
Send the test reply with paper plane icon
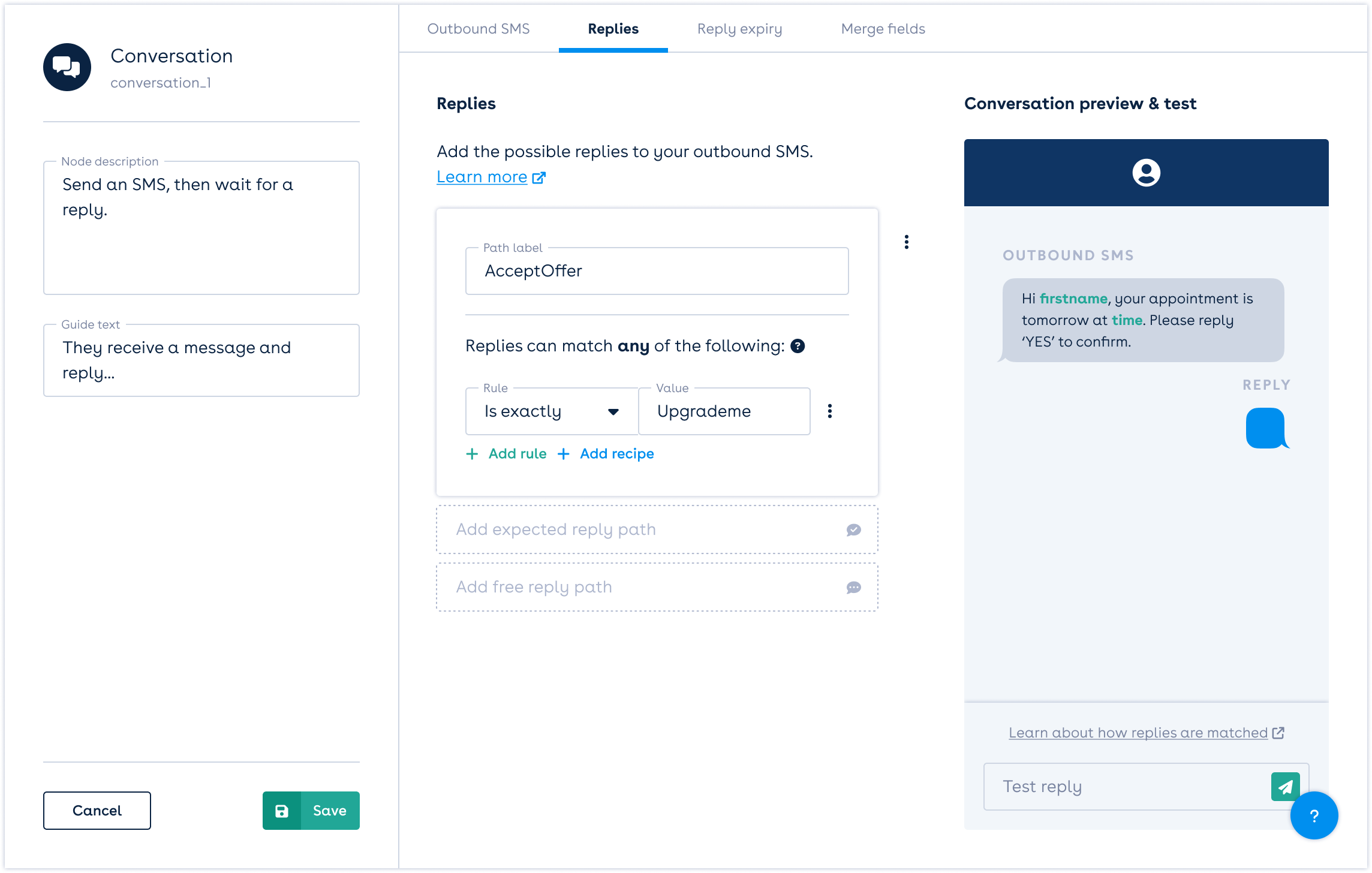[1285, 787]
